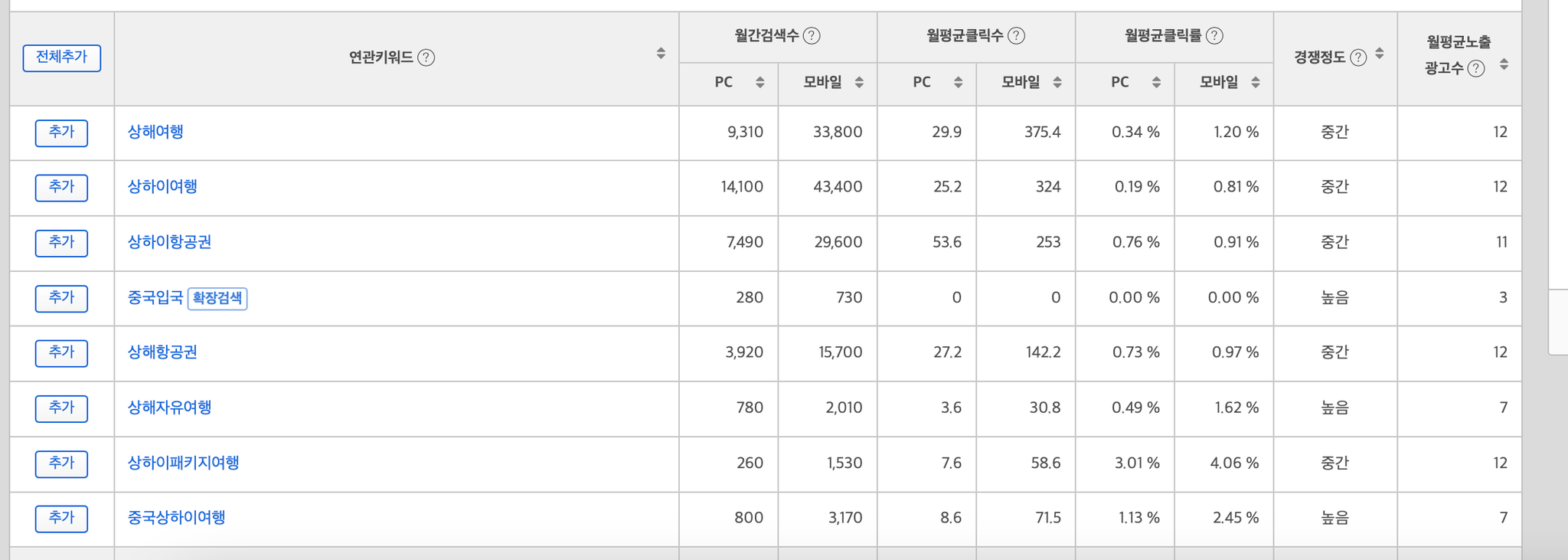The image size is (1568, 560).
Task: Sort 월간검색수 모바일 column
Action: pyautogui.click(x=859, y=82)
